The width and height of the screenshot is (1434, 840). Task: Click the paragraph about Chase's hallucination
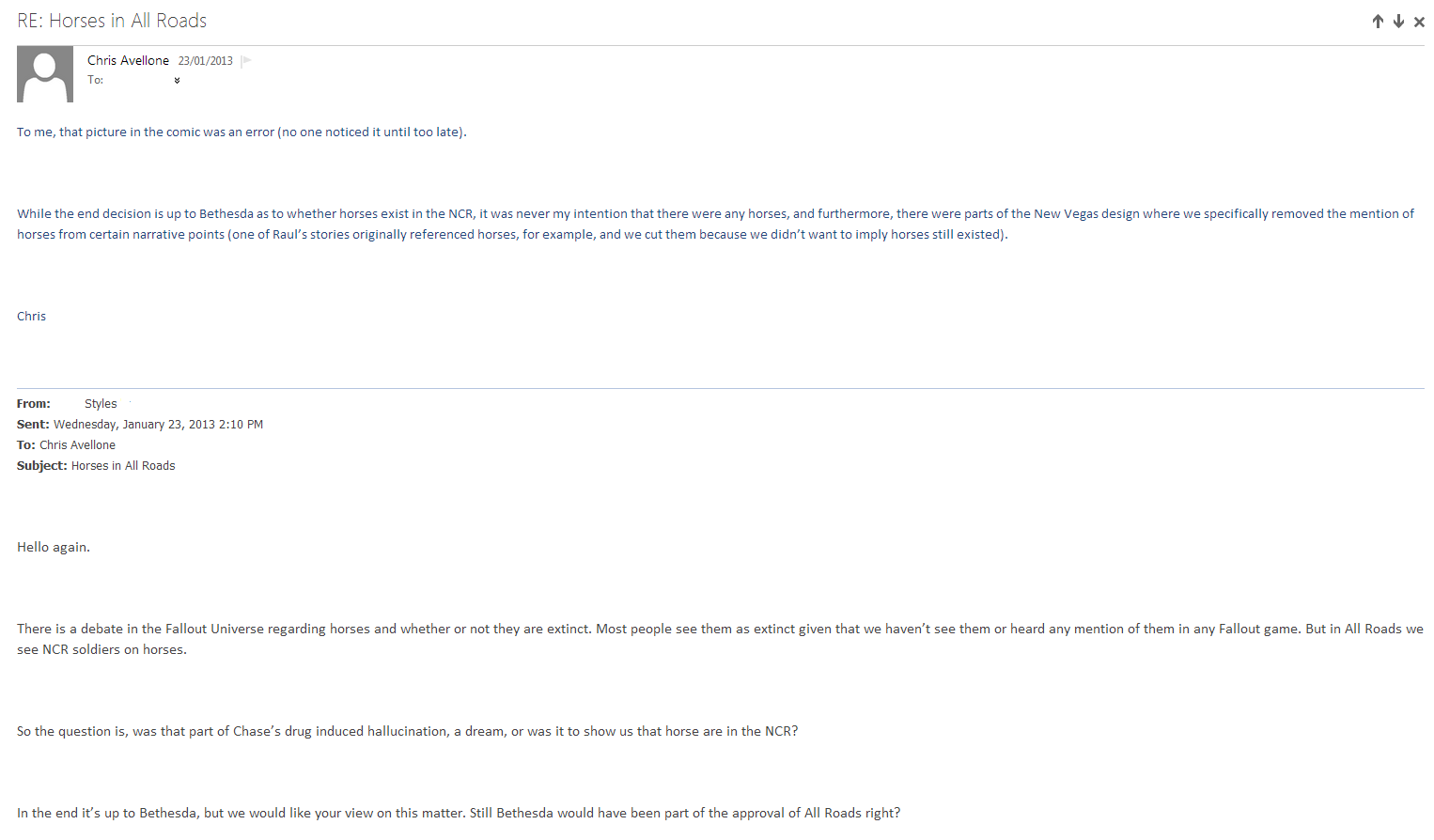(x=407, y=732)
